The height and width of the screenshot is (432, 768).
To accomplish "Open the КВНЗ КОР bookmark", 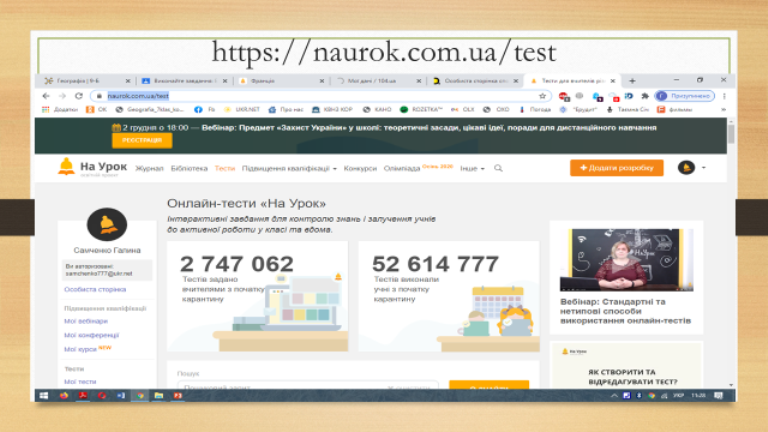I will (x=332, y=110).
